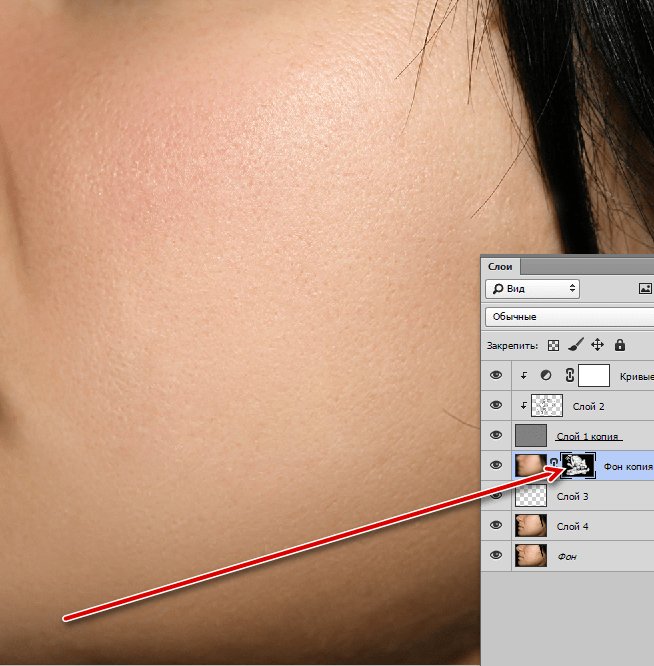Click white mask thumbnail on Кривые layer
This screenshot has width=654, height=666.
point(594,376)
